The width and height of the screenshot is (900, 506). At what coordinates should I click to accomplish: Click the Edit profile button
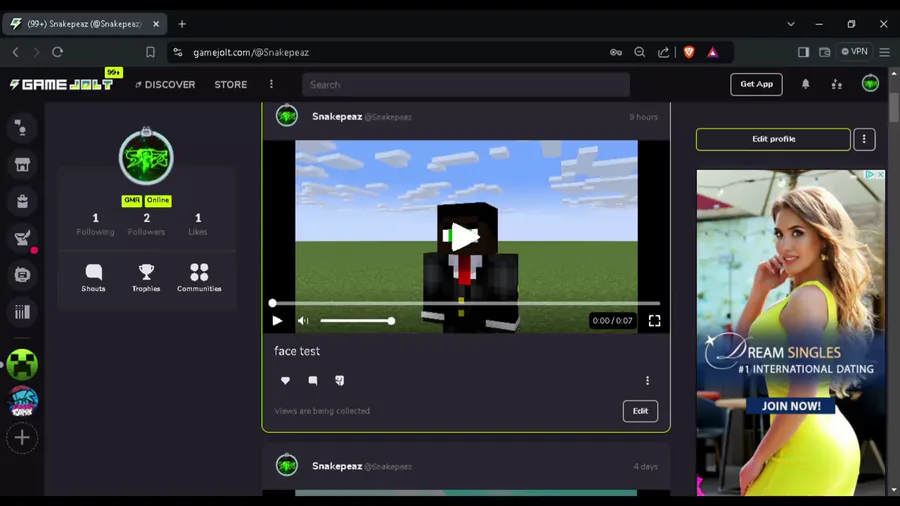pyautogui.click(x=773, y=139)
